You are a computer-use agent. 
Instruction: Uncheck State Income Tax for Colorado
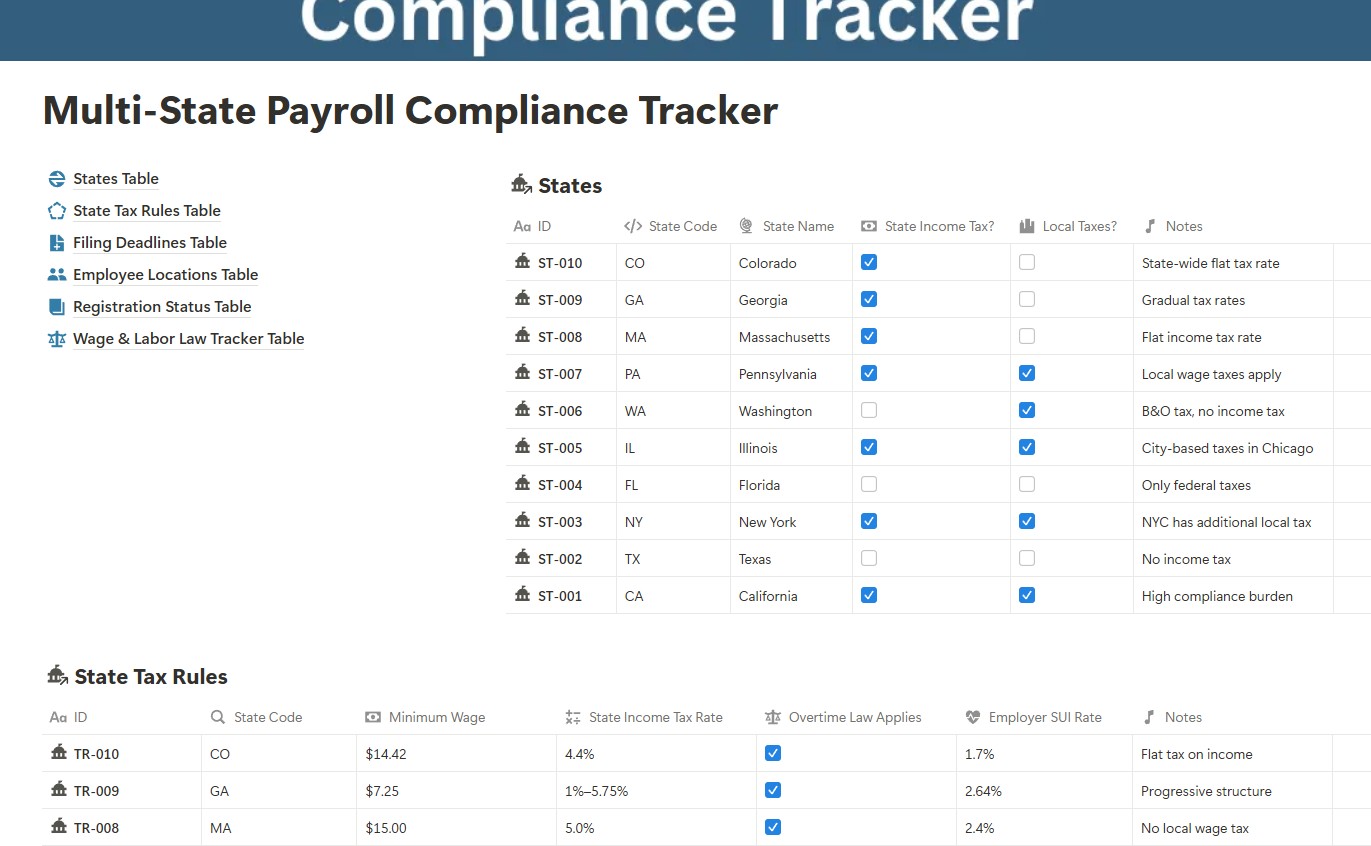[868, 261]
